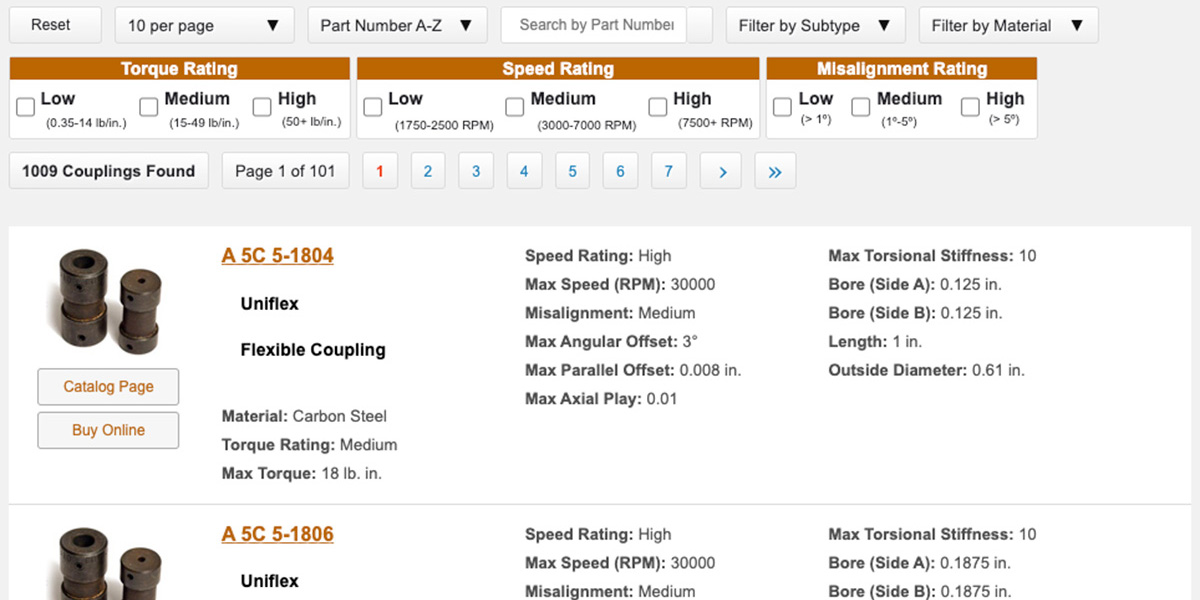
Task: Select Max Speed (RPM): 30000 text for A 5C 5-1804
Action: (620, 284)
